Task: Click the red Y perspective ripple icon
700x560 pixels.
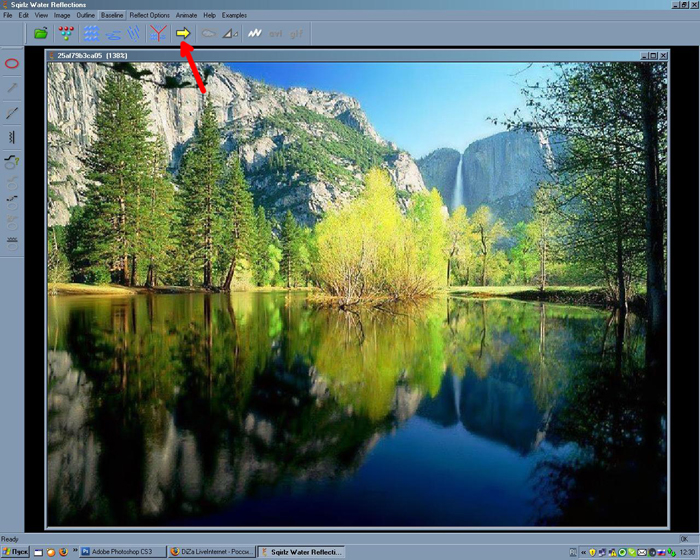Action: pyautogui.click(x=158, y=33)
